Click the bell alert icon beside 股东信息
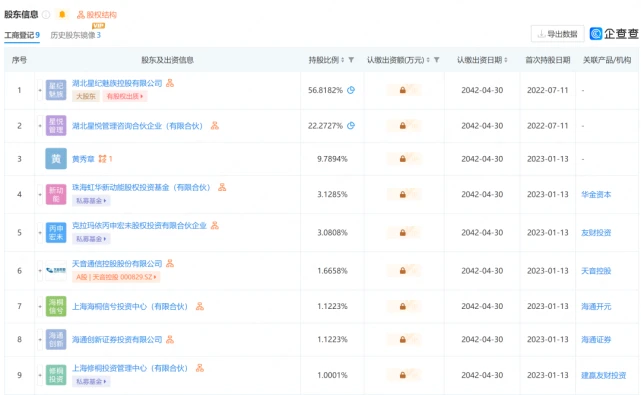The image size is (641, 395). click(62, 15)
